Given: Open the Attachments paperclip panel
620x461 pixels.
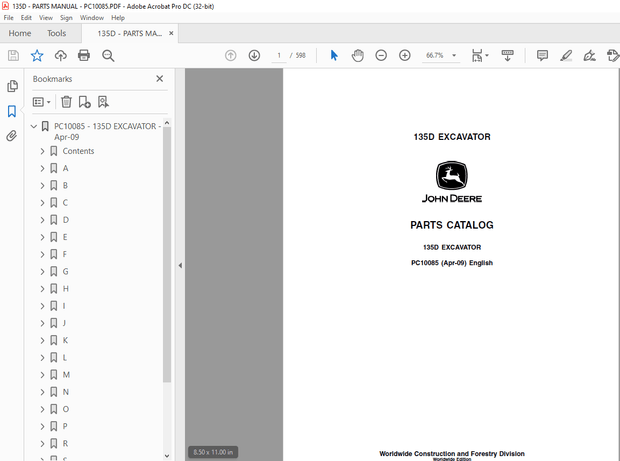Looking at the screenshot, I should pyautogui.click(x=12, y=136).
